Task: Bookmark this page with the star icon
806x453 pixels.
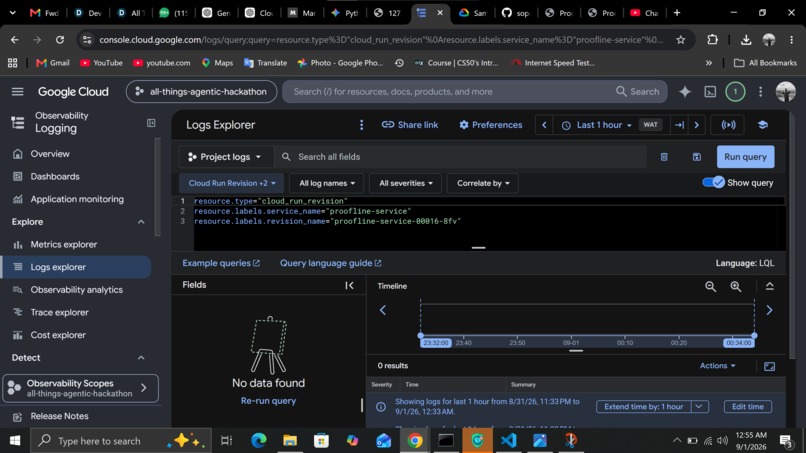Action: [x=681, y=40]
